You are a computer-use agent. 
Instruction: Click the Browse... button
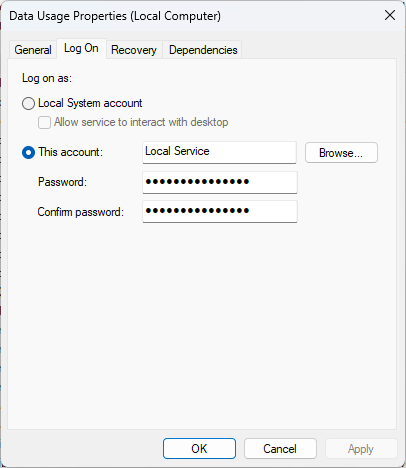tap(341, 153)
